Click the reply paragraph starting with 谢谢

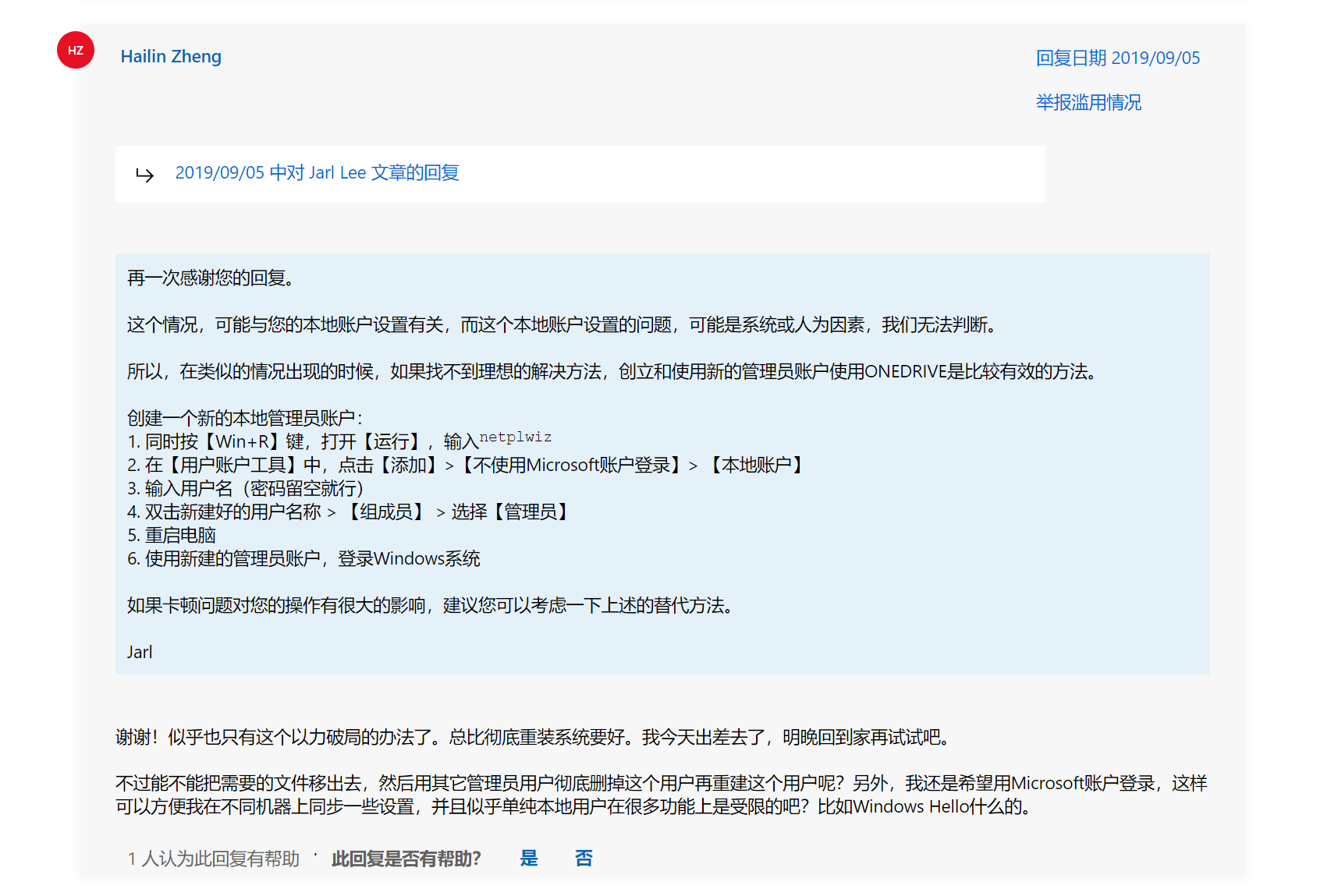[x=532, y=738]
